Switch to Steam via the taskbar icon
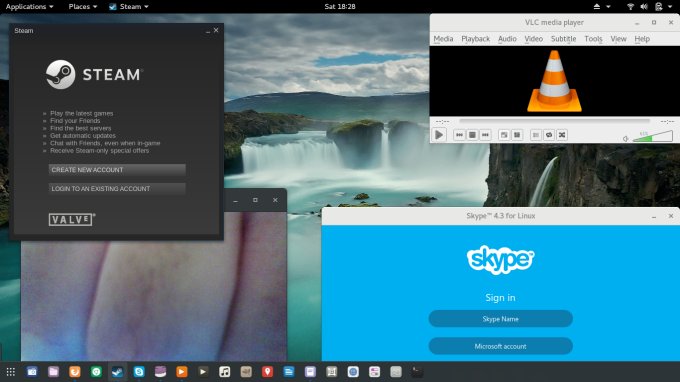This screenshot has width=680, height=382. pos(118,372)
